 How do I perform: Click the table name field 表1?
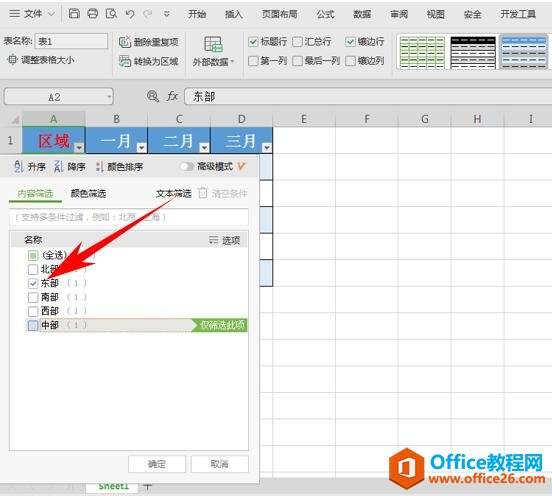[71, 41]
